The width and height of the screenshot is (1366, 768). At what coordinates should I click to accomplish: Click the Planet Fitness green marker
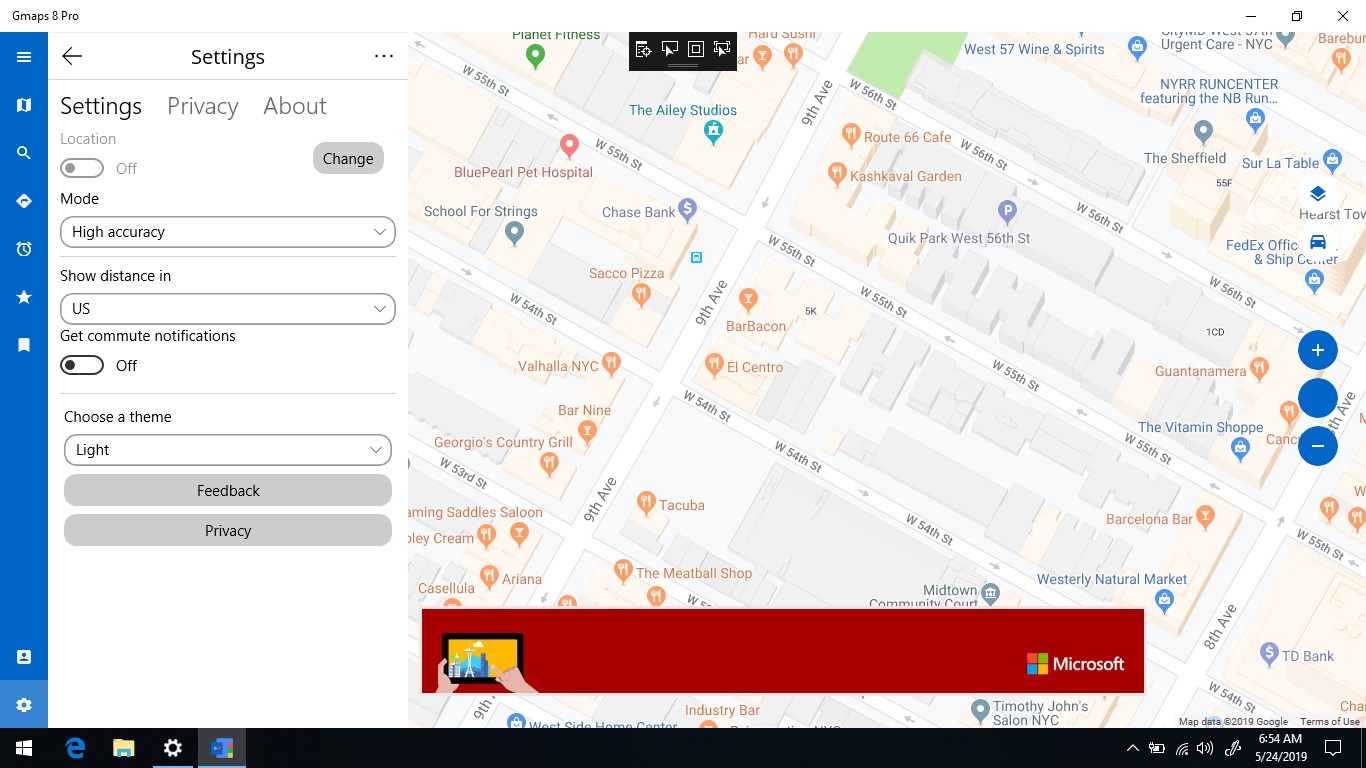point(535,56)
